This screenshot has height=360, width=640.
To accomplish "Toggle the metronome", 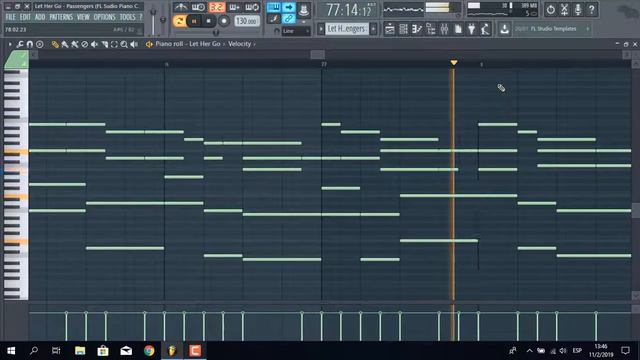I will (180, 7).
